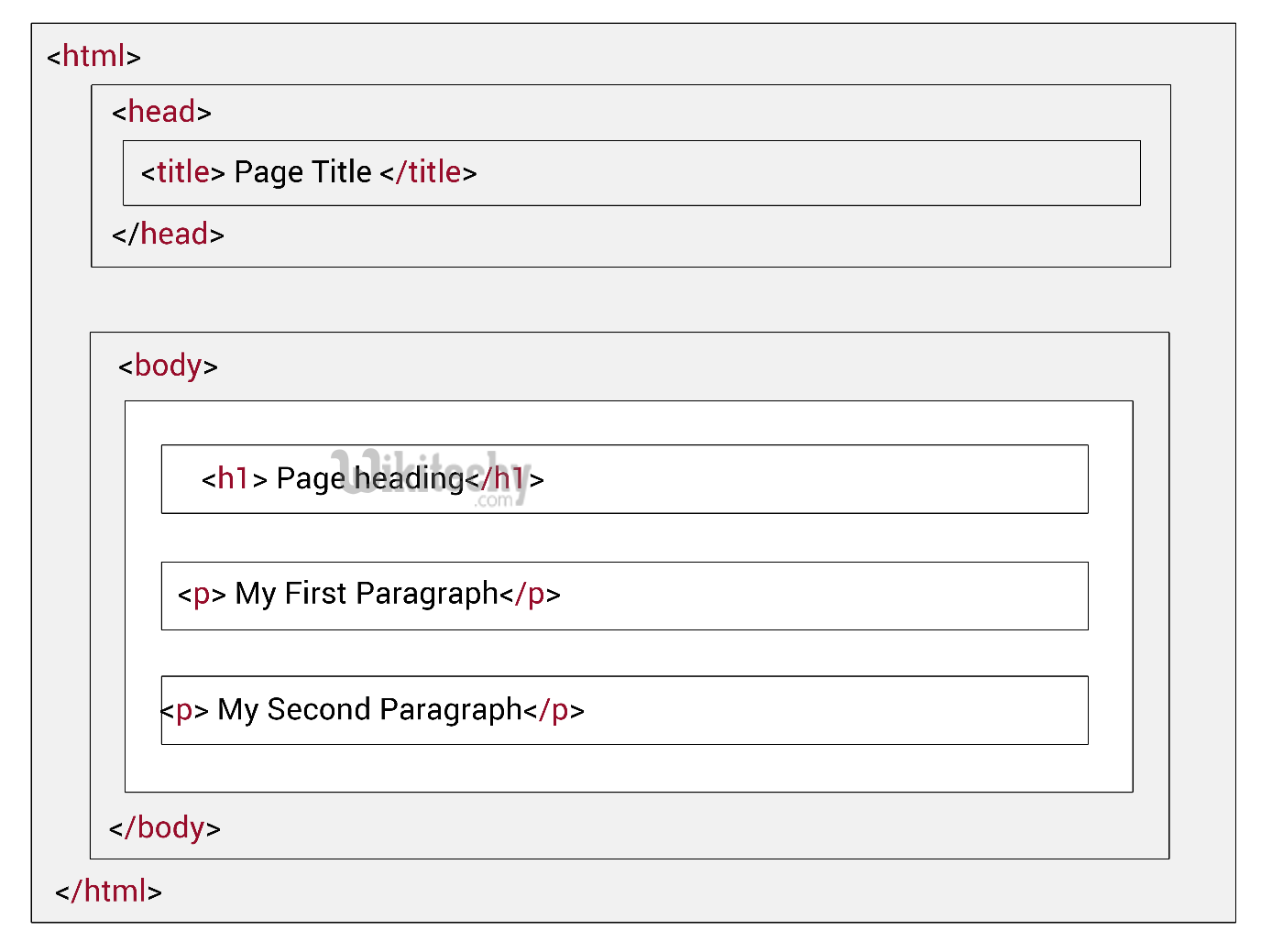Select the closing title tag
1272x952 pixels.
[x=428, y=172]
